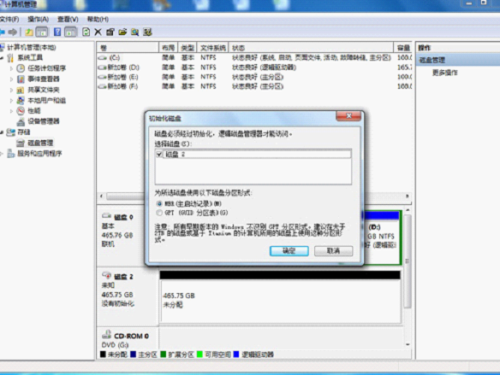Click the 性能 performance icon

tap(21, 111)
